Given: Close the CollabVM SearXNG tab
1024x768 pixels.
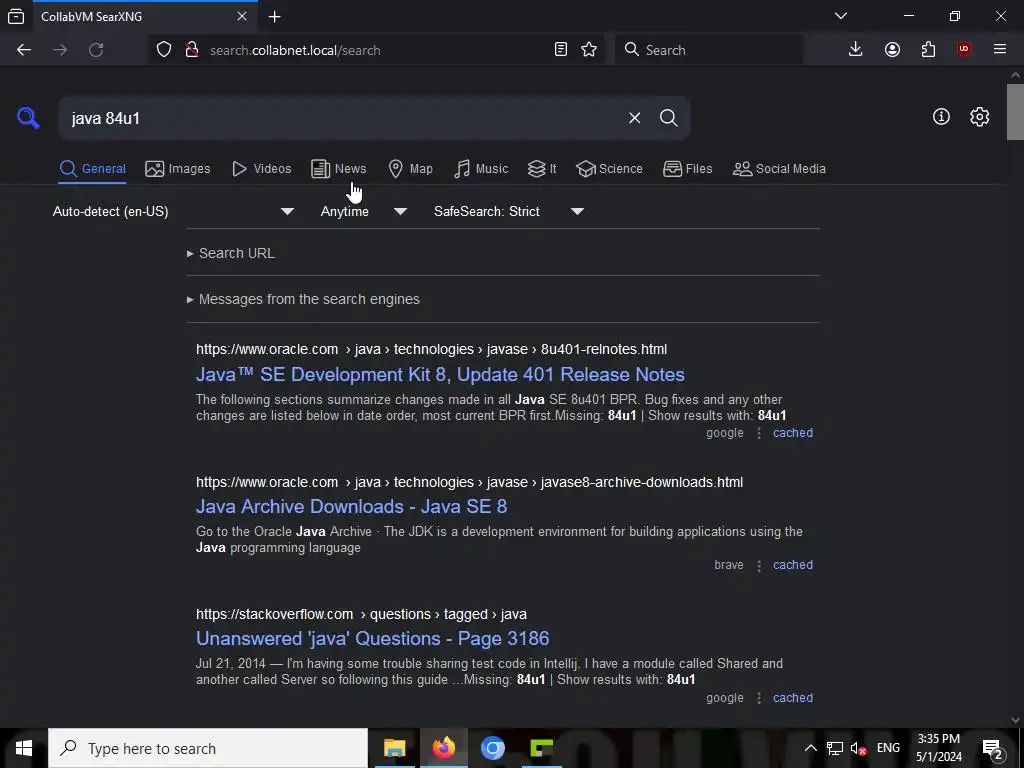Looking at the screenshot, I should point(242,16).
